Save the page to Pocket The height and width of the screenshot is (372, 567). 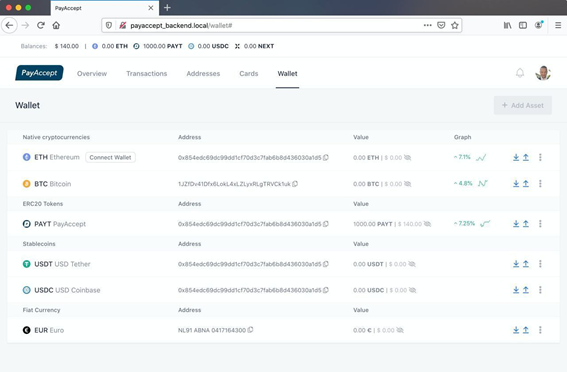point(441,25)
